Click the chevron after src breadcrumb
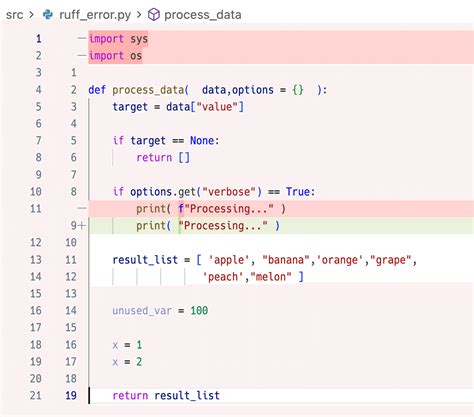 [32, 15]
